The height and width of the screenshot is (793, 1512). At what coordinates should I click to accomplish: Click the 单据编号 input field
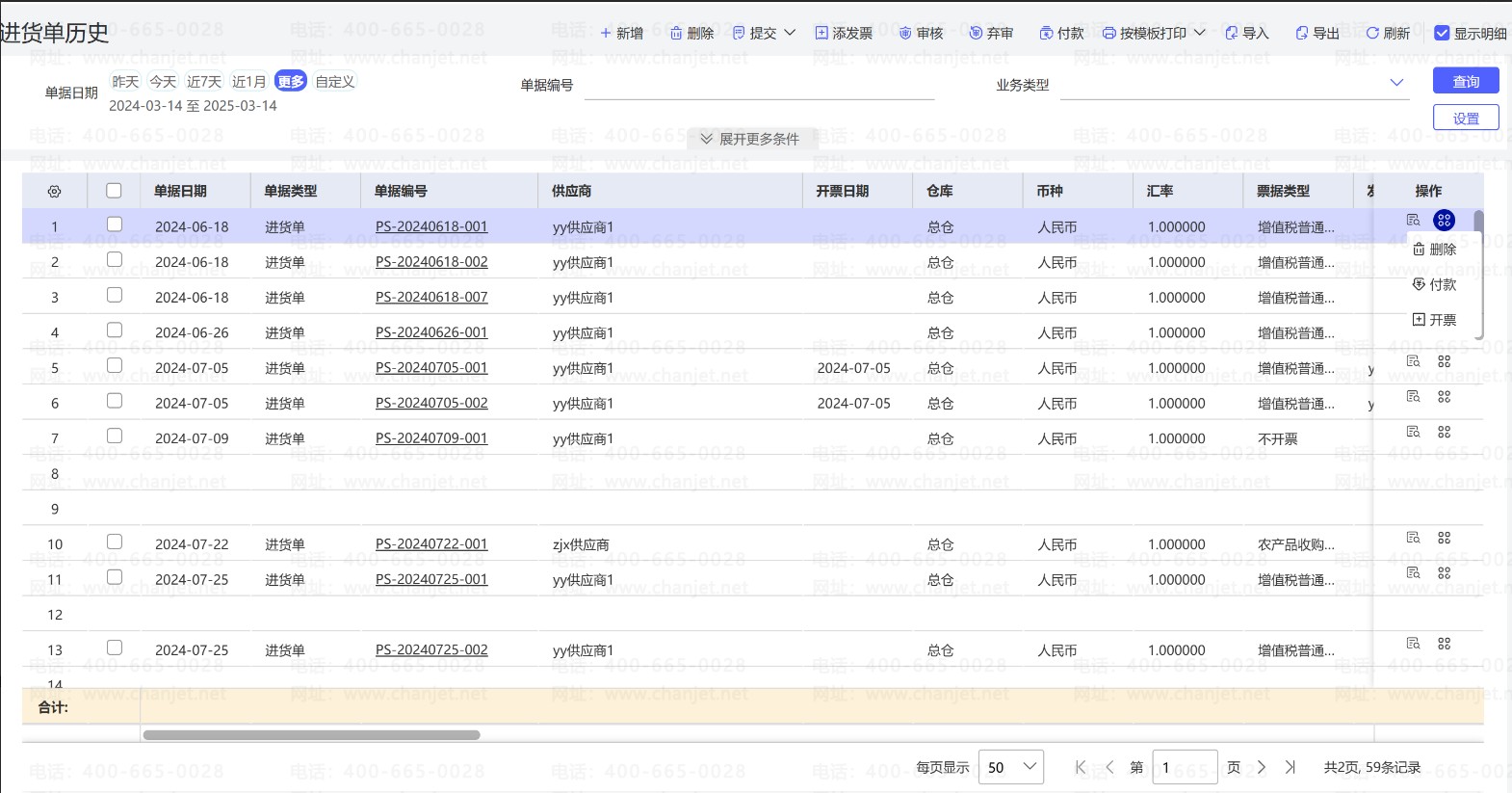pyautogui.click(x=759, y=84)
